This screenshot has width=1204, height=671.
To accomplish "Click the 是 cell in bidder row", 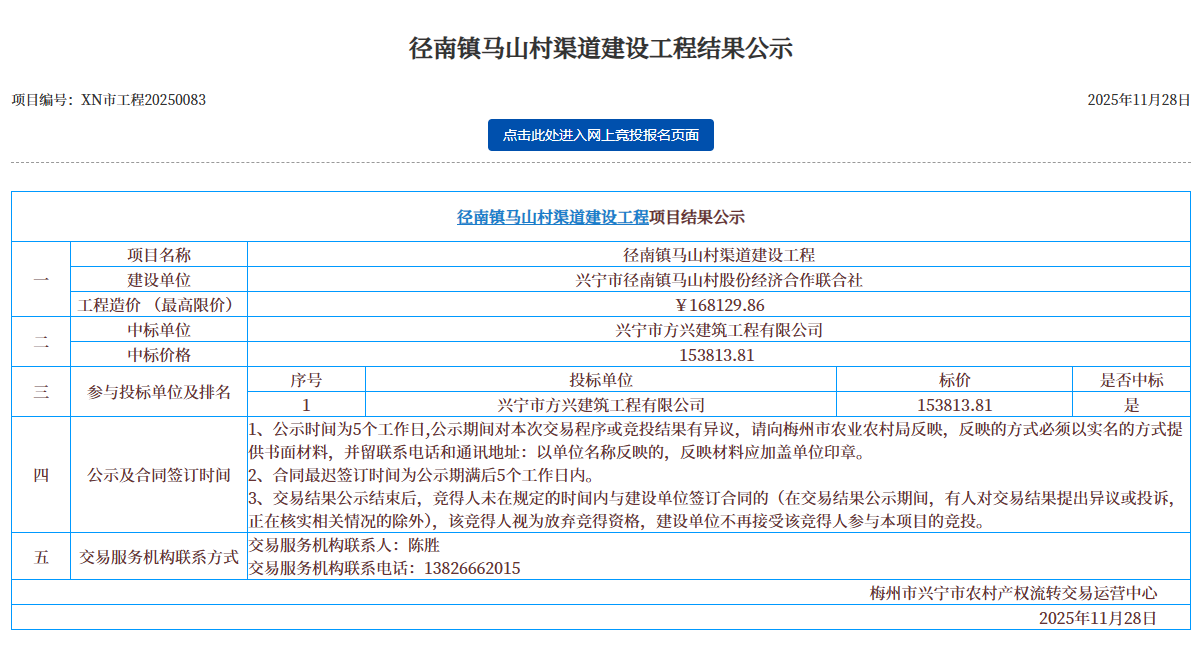I will tap(1131, 405).
